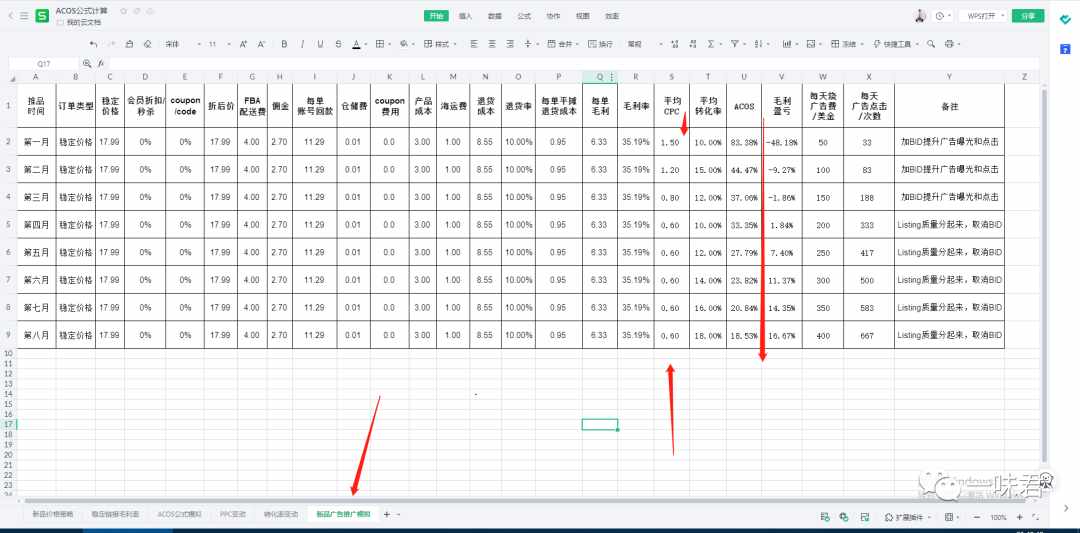Open the 样式 styles dropdown
The height and width of the screenshot is (533, 1080).
[441, 44]
